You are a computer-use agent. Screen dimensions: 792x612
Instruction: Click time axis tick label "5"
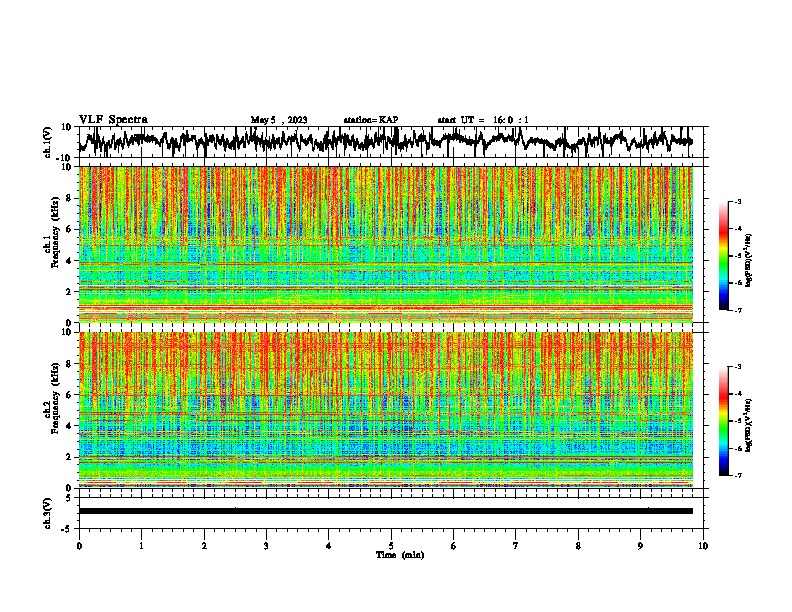pyautogui.click(x=391, y=546)
